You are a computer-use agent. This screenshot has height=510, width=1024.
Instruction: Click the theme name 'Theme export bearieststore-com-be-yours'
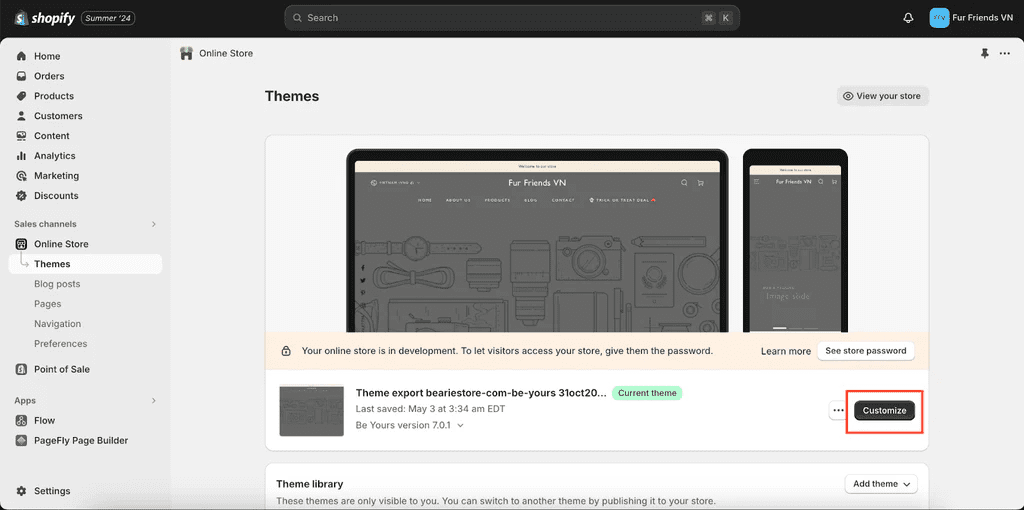coord(481,393)
